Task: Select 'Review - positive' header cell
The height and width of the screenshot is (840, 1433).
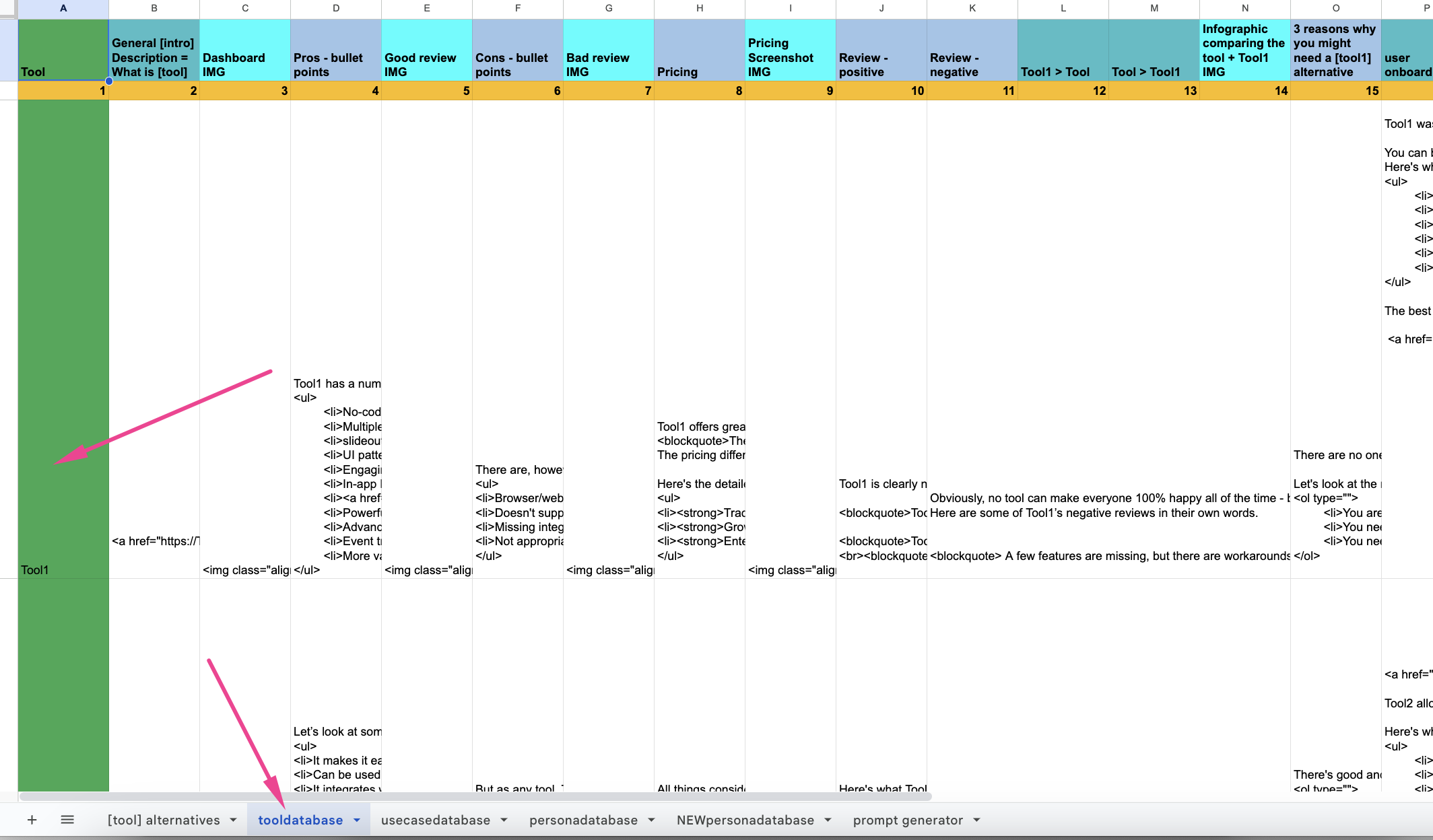Action: point(881,50)
